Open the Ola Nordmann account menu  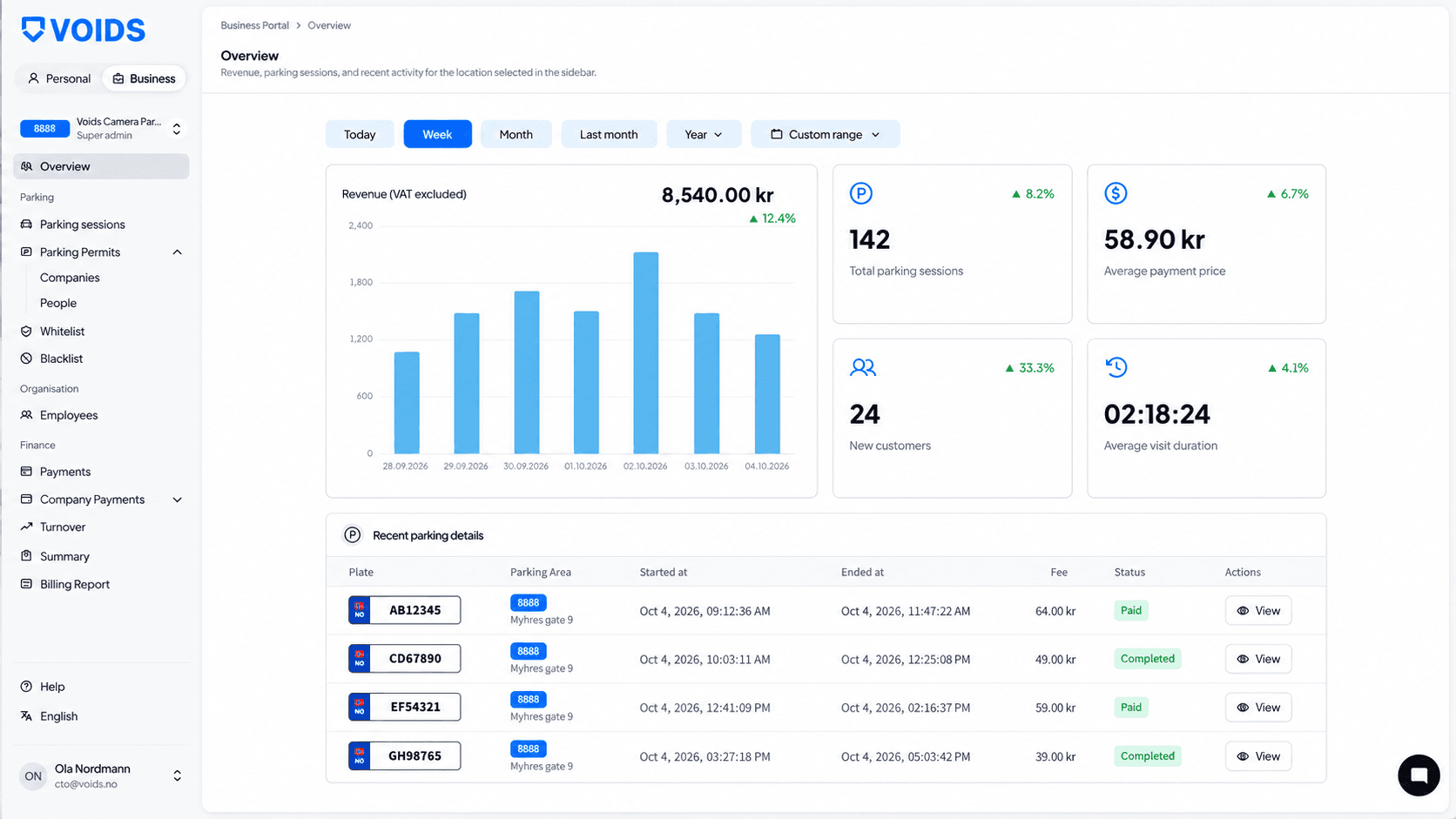pyautogui.click(x=102, y=775)
